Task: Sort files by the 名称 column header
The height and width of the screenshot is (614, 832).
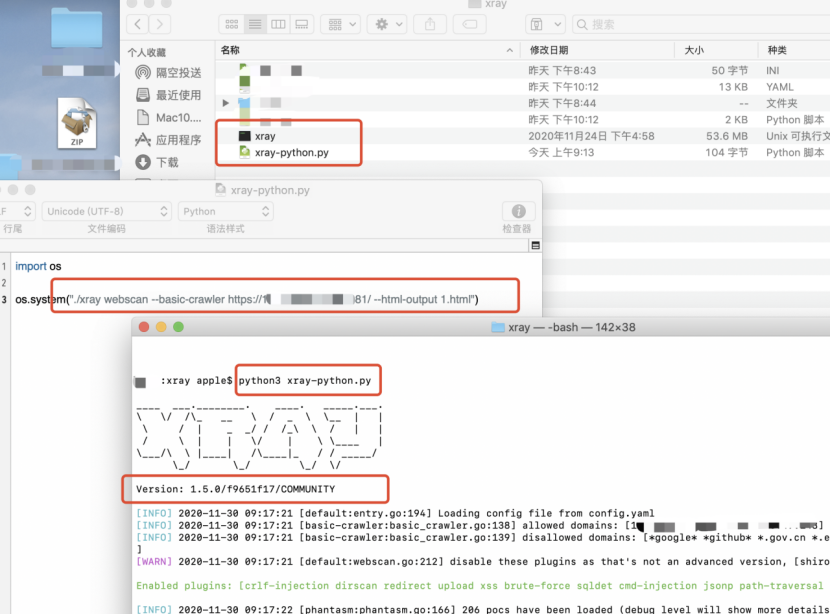Action: point(366,50)
